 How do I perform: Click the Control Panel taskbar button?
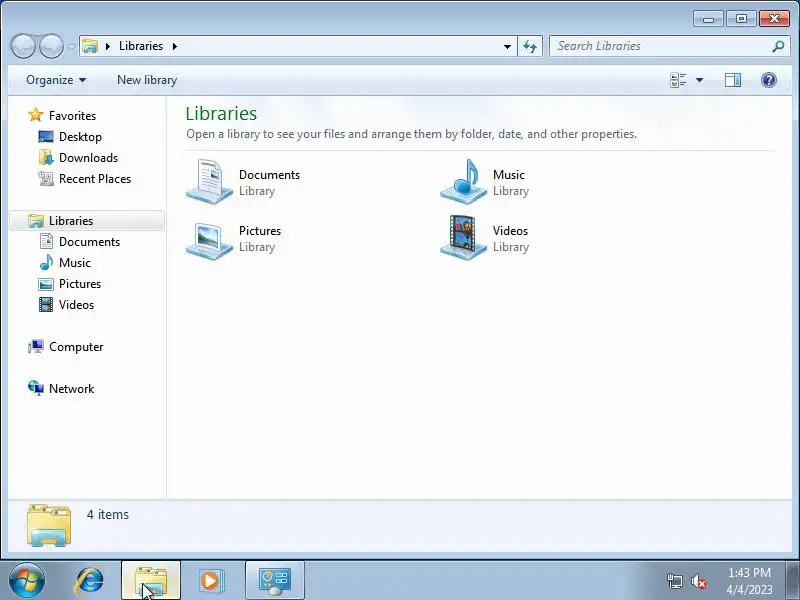tap(274, 581)
